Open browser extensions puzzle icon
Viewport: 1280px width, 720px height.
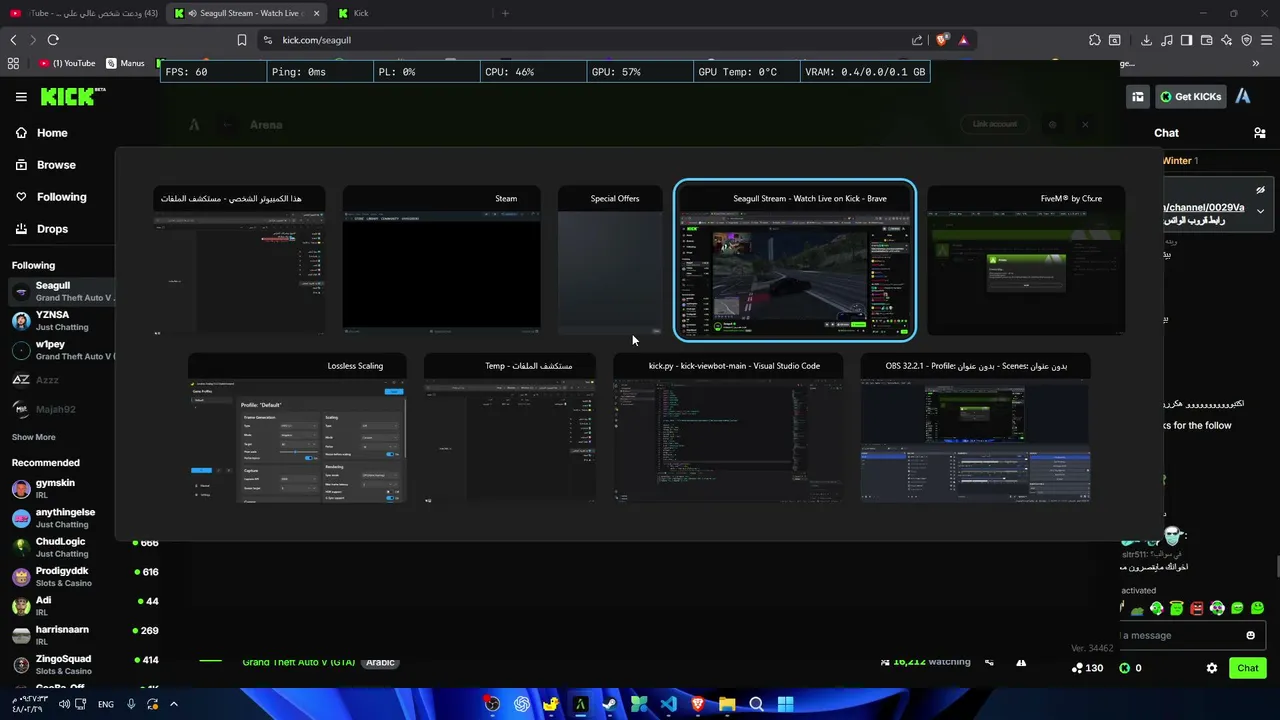tap(1095, 40)
